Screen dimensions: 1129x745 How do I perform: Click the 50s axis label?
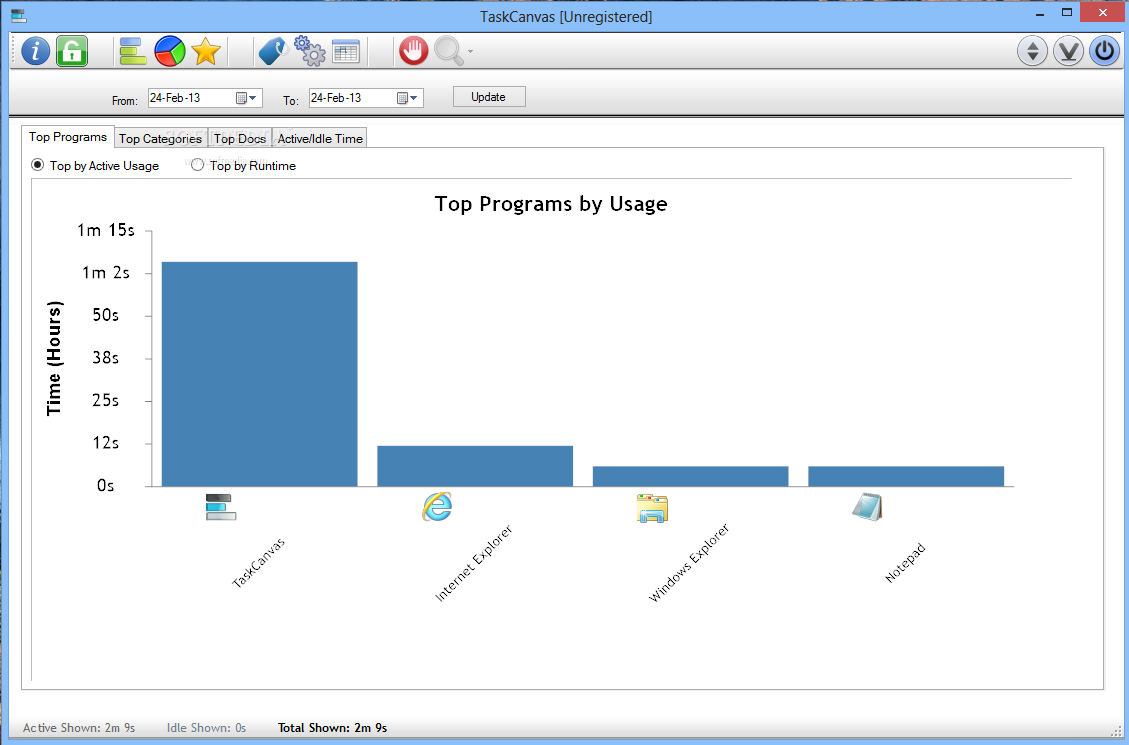click(x=106, y=315)
